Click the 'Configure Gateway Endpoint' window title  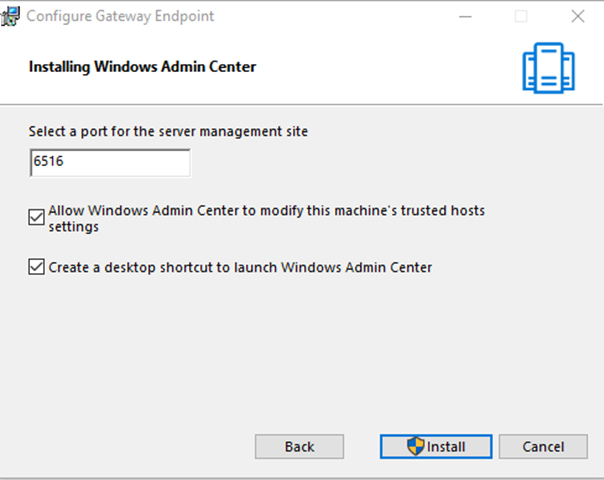(x=120, y=16)
